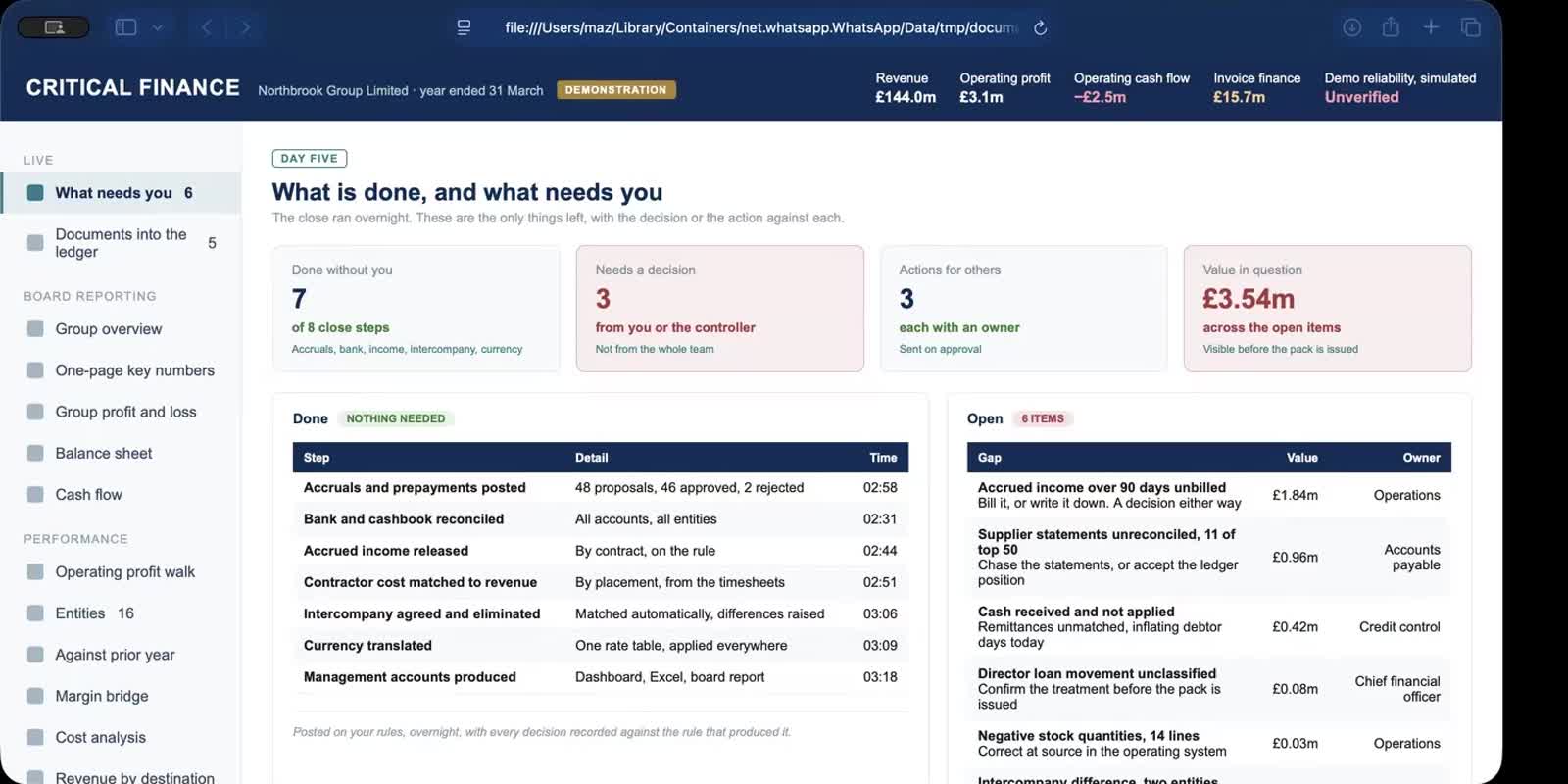The width and height of the screenshot is (1568, 784).
Task: Reload the page with the refresh icon
Action: coord(1041,27)
